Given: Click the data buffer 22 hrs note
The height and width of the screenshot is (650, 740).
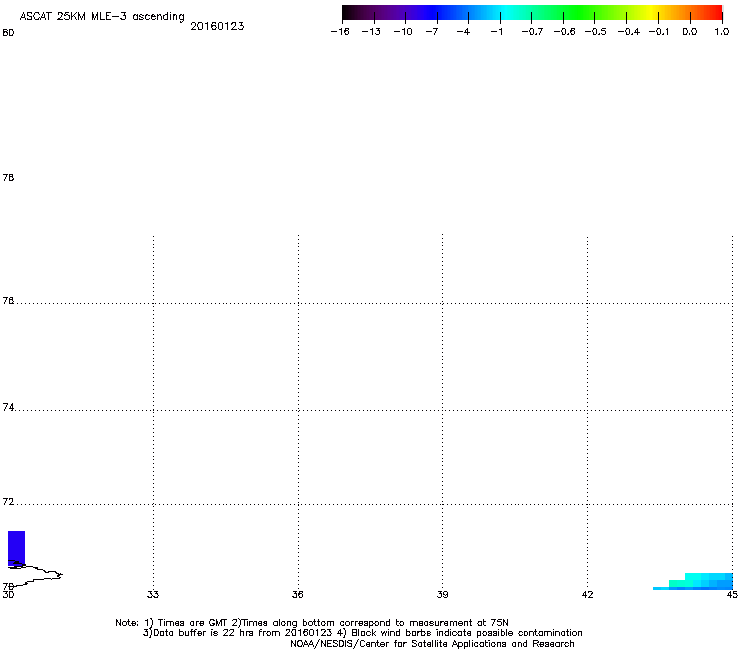Looking at the screenshot, I should pyautogui.click(x=237, y=633).
